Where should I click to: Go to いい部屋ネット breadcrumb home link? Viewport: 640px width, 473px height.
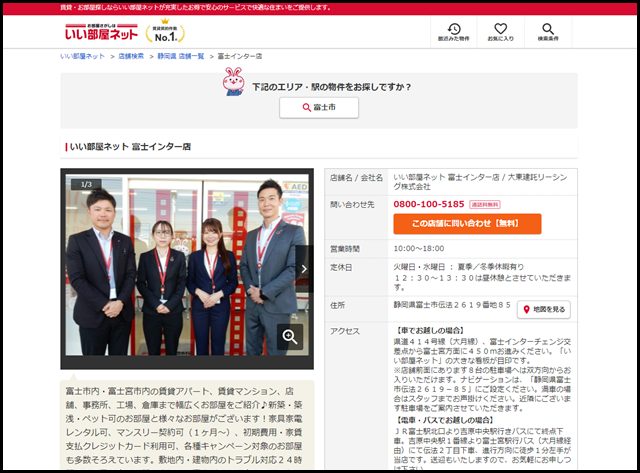[82, 57]
